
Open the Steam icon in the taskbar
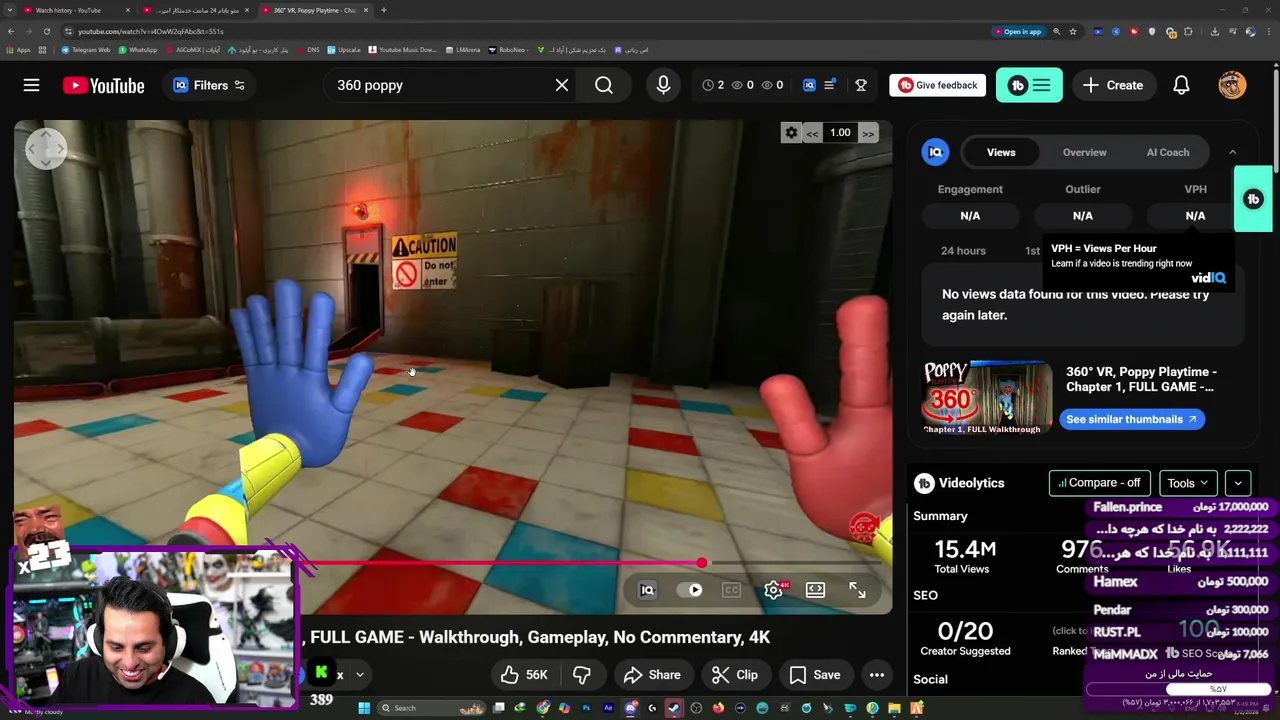pyautogui.click(x=674, y=708)
